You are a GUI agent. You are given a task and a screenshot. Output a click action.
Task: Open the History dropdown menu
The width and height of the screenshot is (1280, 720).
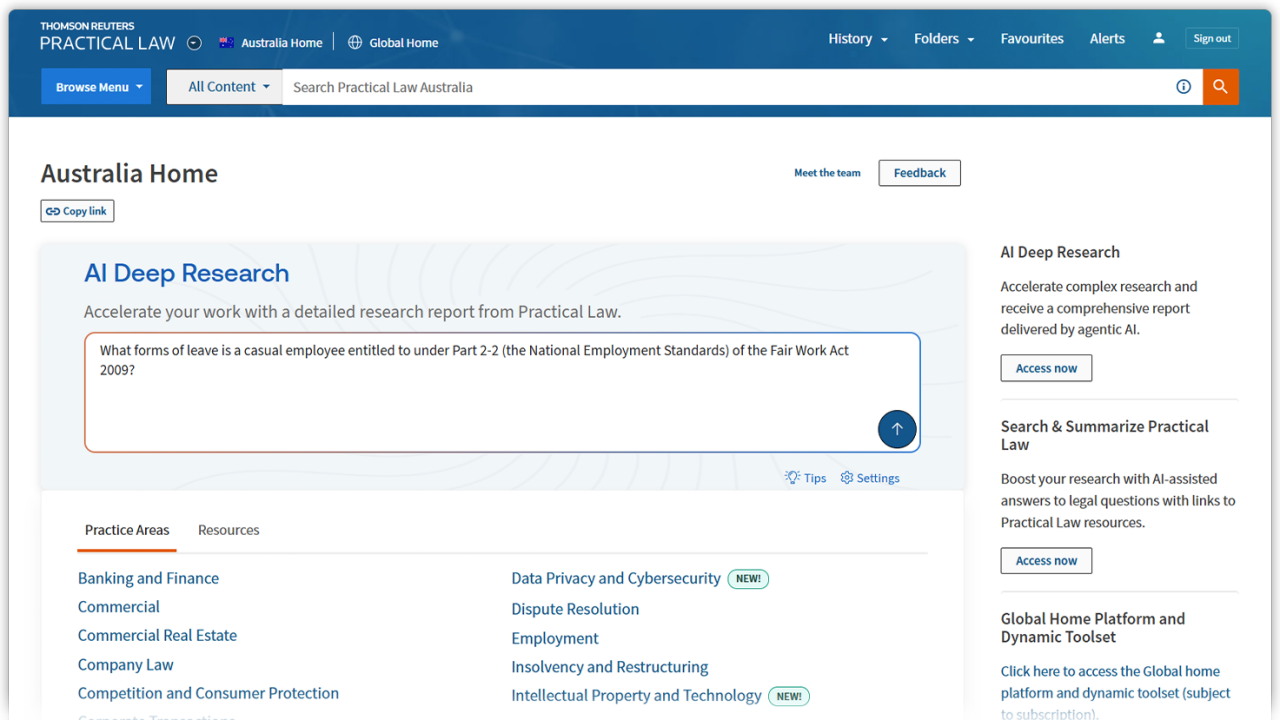click(x=858, y=38)
